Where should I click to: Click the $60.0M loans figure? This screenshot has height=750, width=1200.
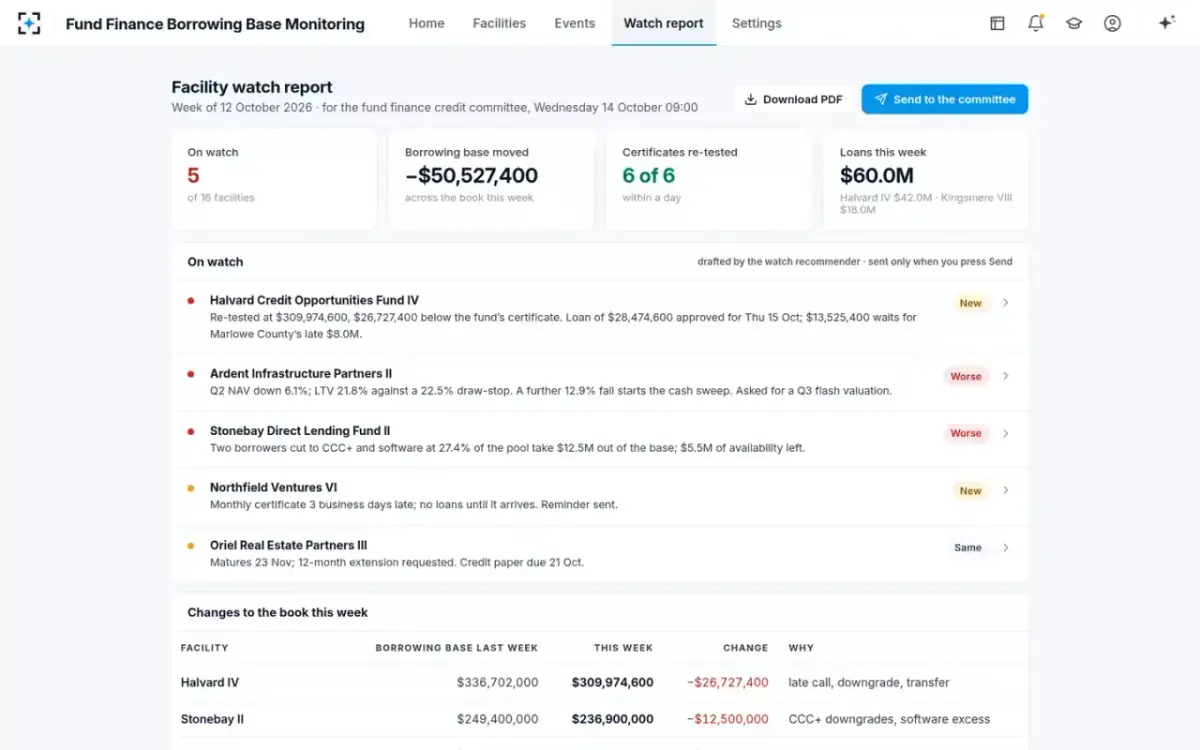(x=876, y=176)
